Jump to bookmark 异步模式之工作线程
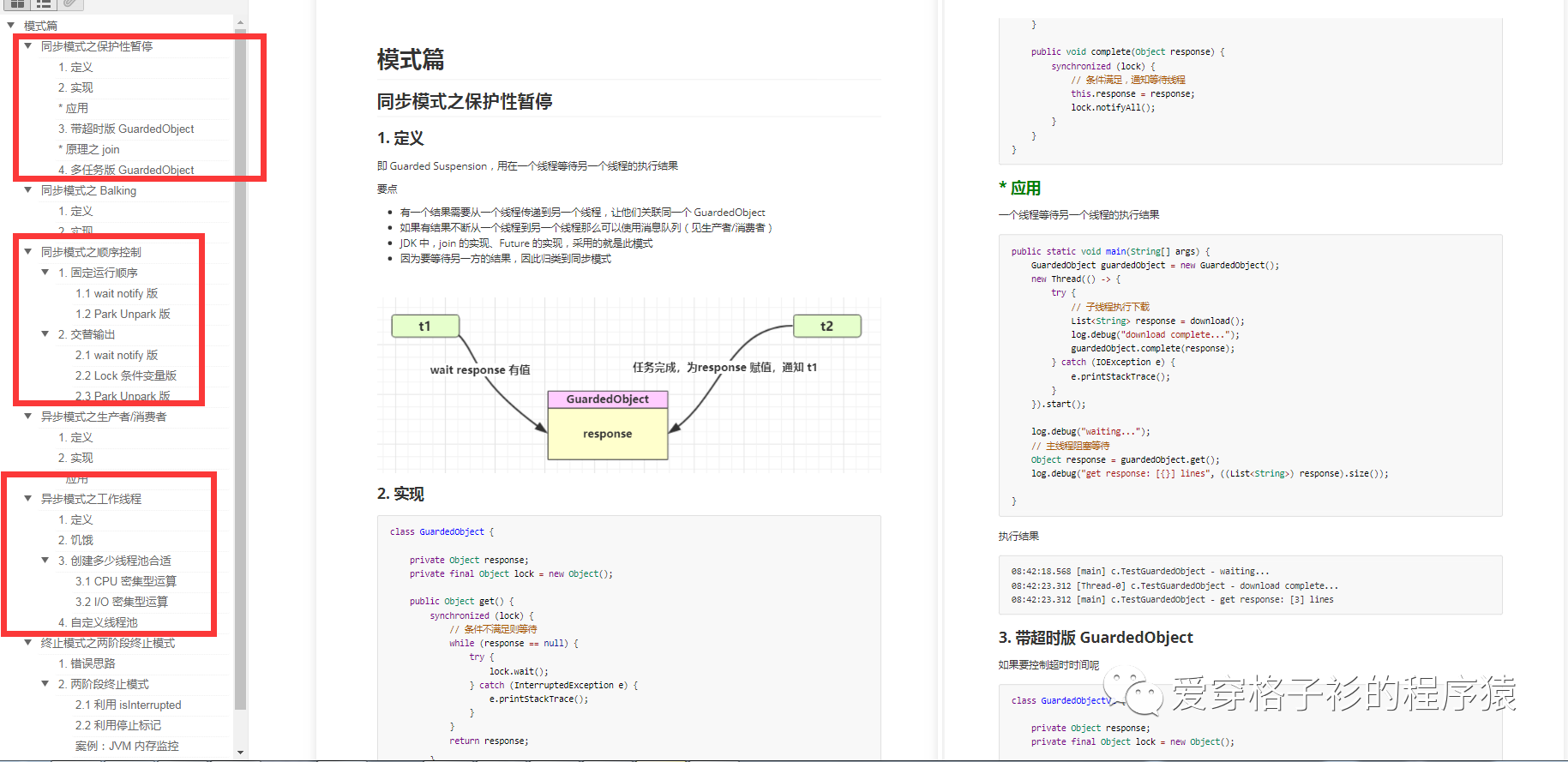The image size is (1568, 762). click(x=91, y=499)
